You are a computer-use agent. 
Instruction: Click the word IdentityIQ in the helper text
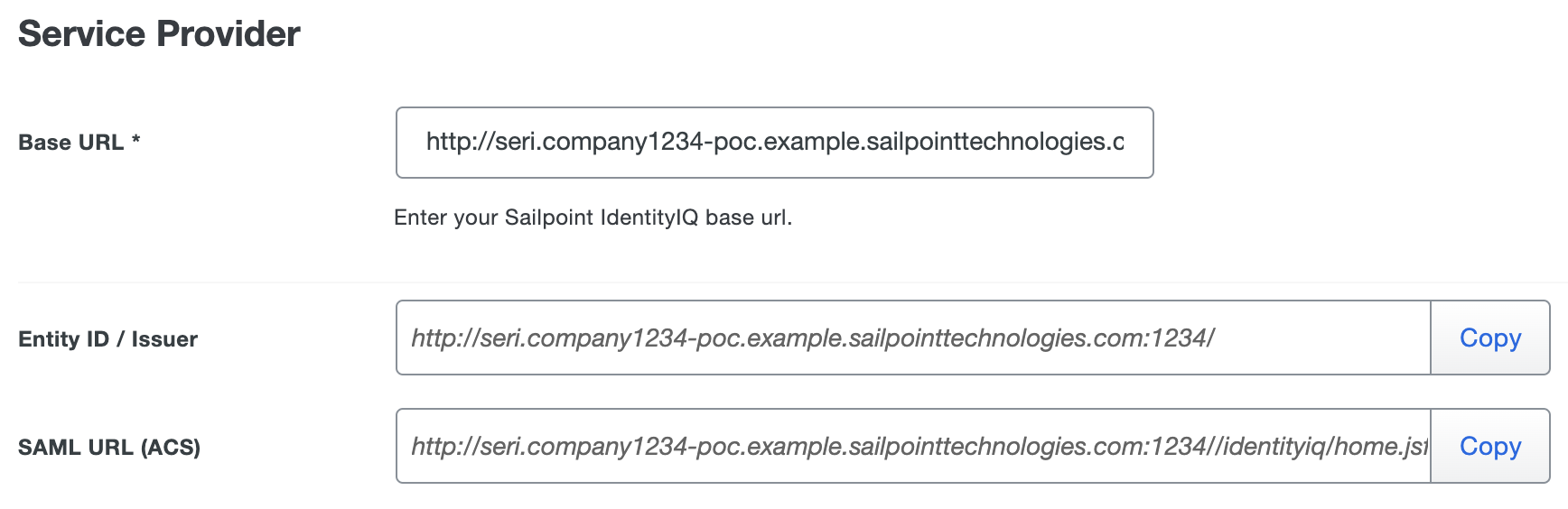click(649, 217)
